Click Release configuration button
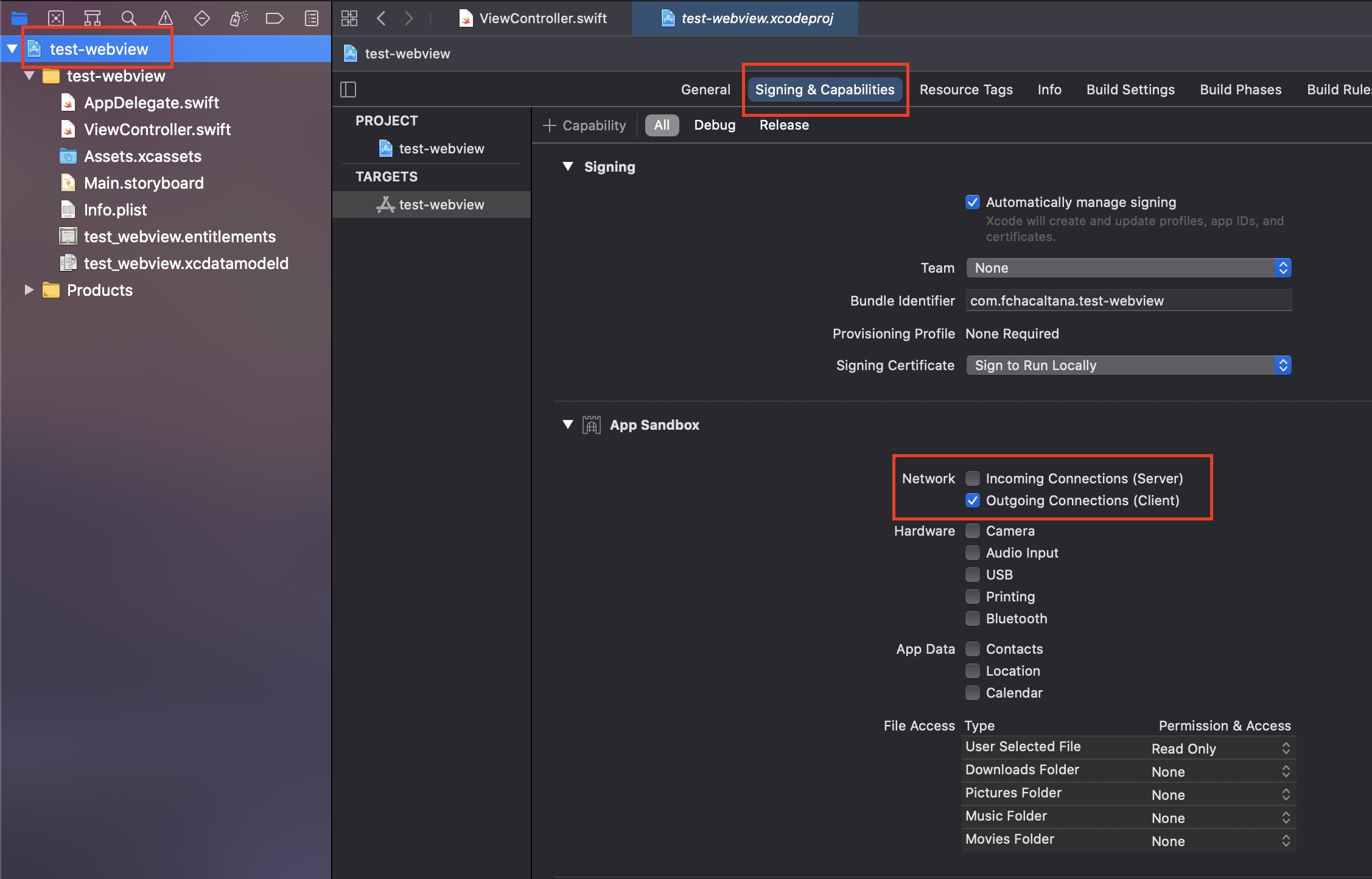 [785, 124]
